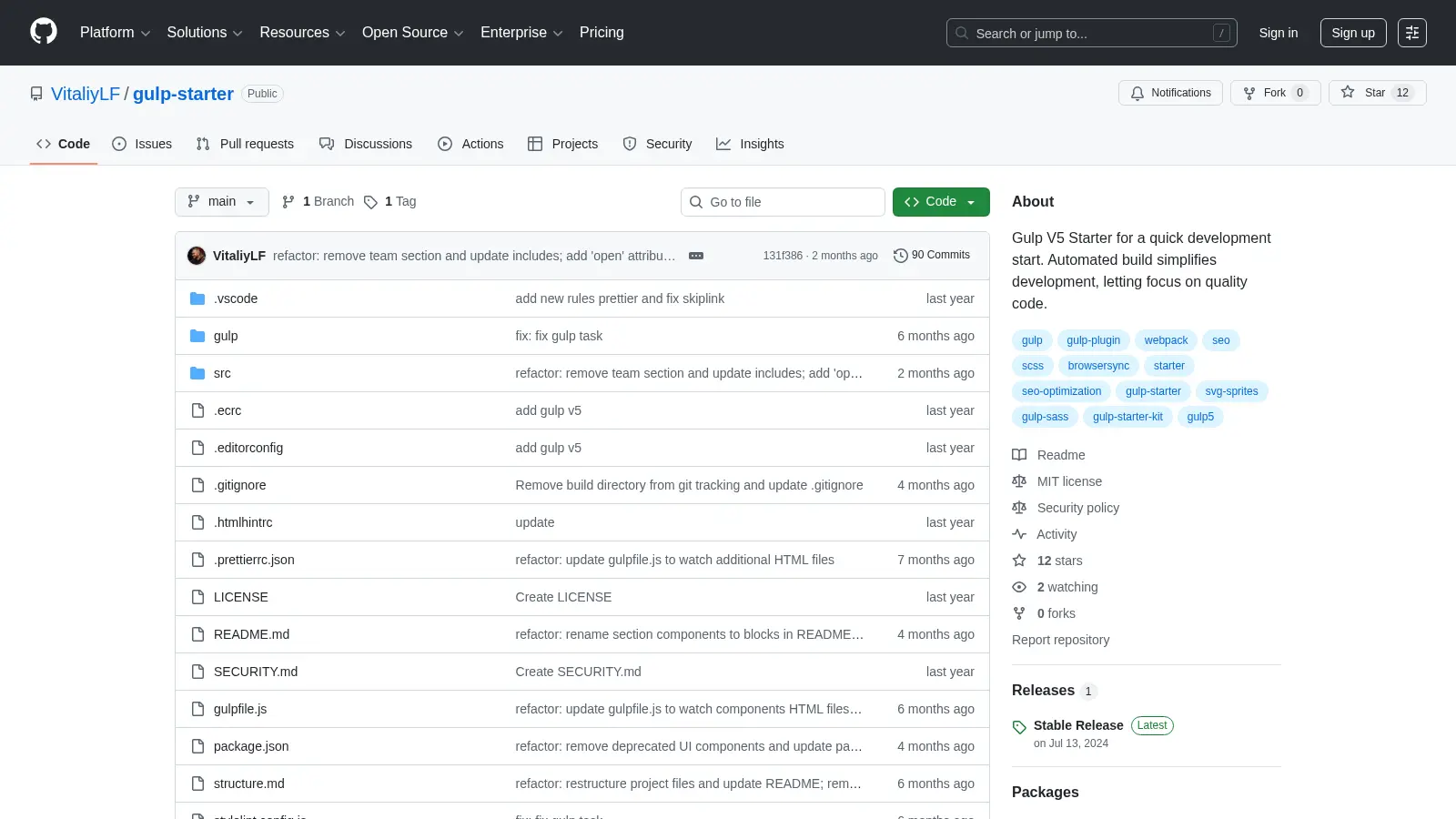Click the bell icon for Notifications
The width and height of the screenshot is (1456, 819).
click(x=1137, y=93)
